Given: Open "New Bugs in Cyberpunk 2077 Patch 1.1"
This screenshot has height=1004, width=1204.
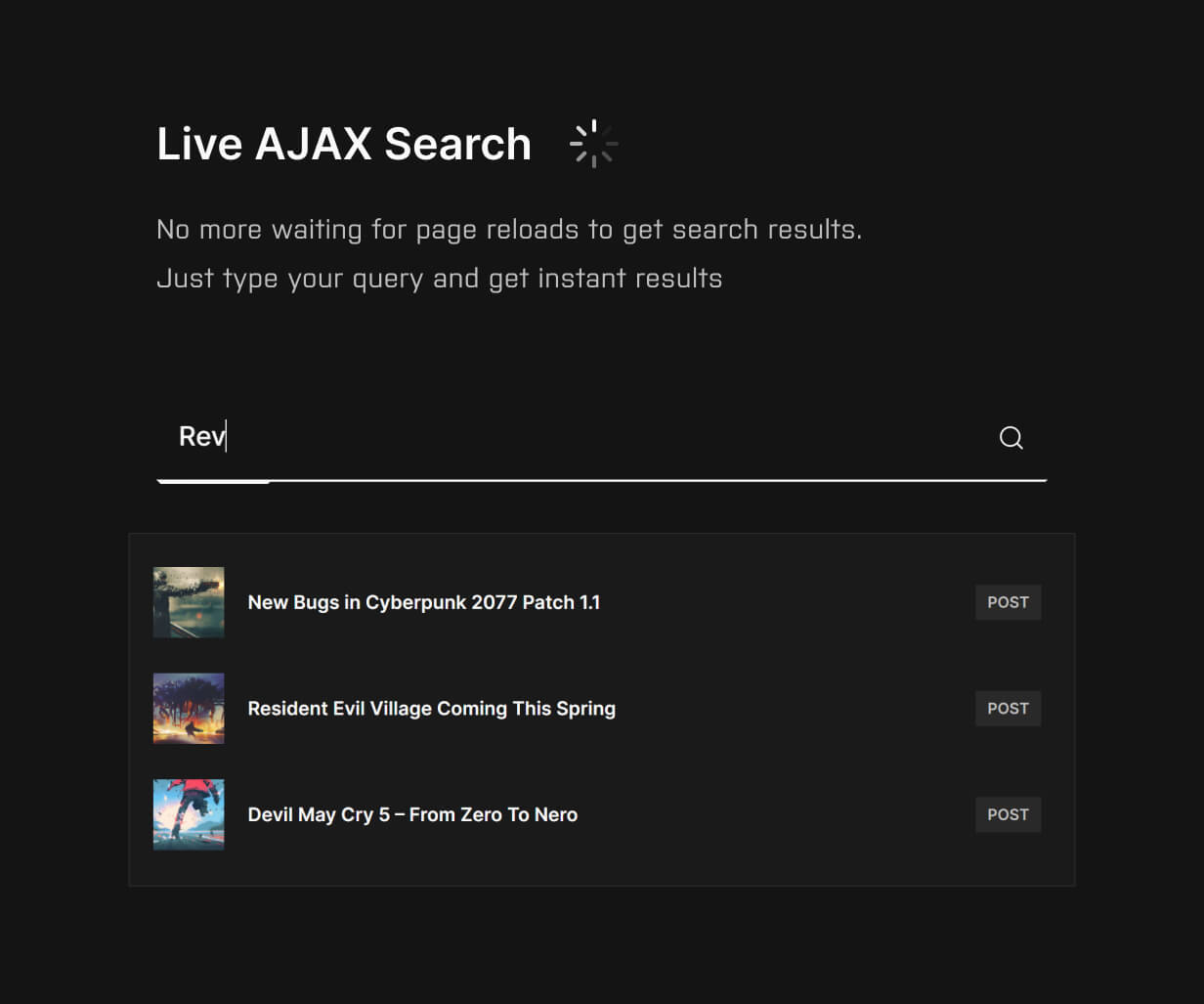Looking at the screenshot, I should tap(424, 602).
